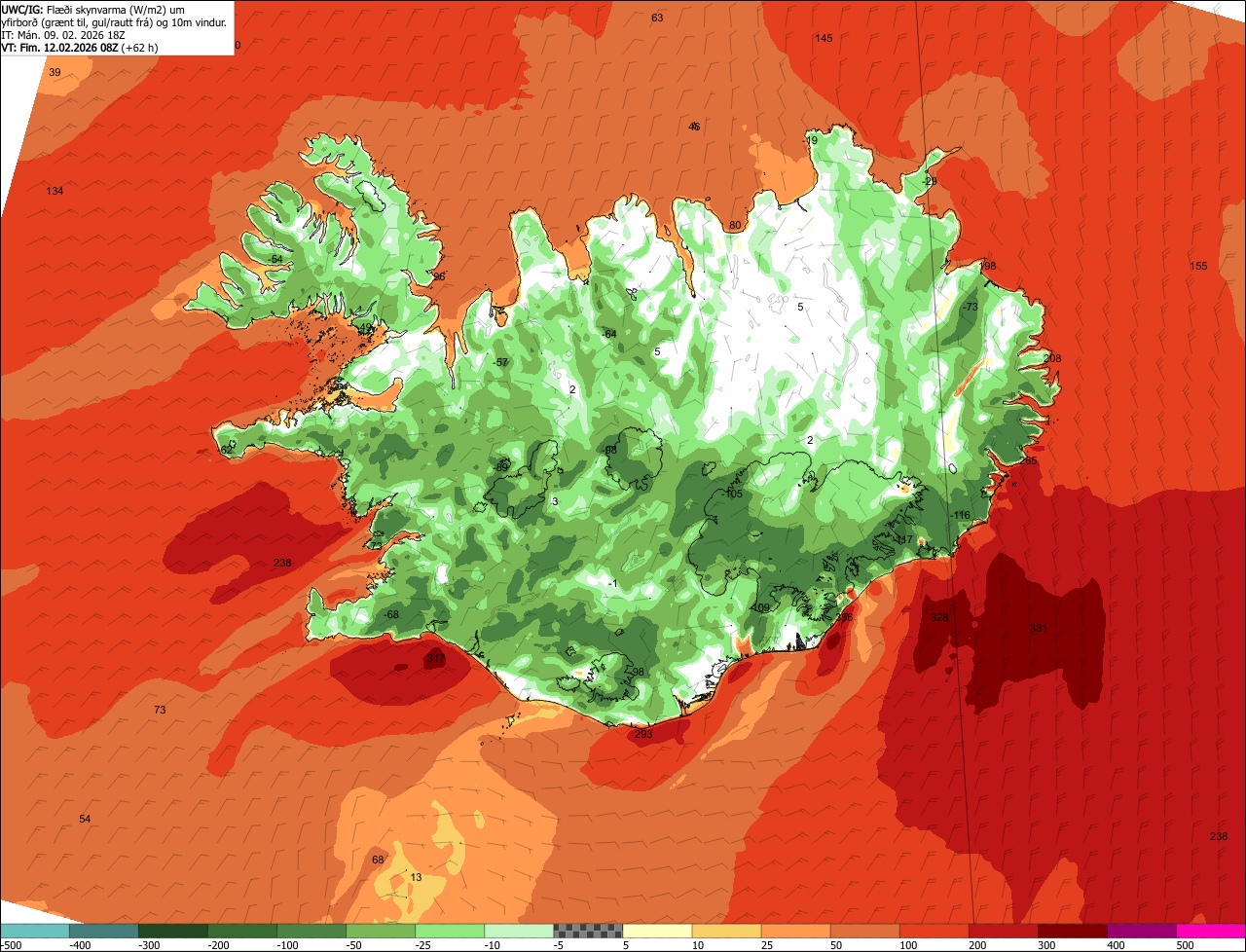Click the value 73 in the southwestern sea
This screenshot has height=952, width=1246.
[160, 710]
